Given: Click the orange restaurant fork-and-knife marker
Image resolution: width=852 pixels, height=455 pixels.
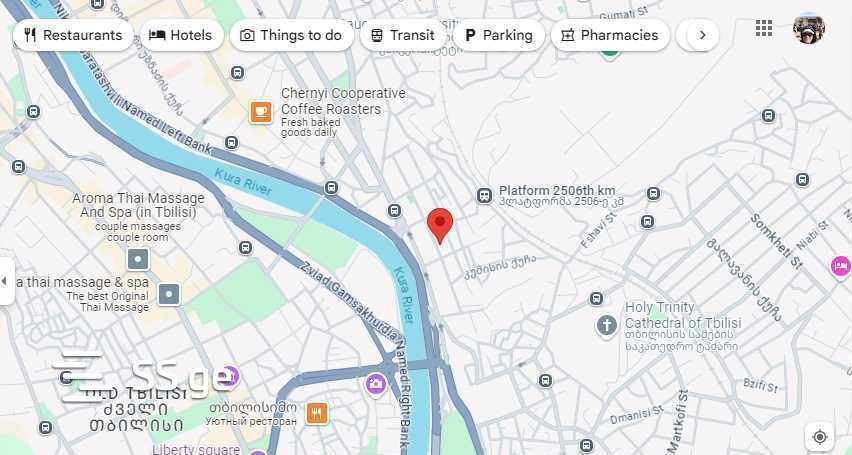Looking at the screenshot, I should pos(317,413).
